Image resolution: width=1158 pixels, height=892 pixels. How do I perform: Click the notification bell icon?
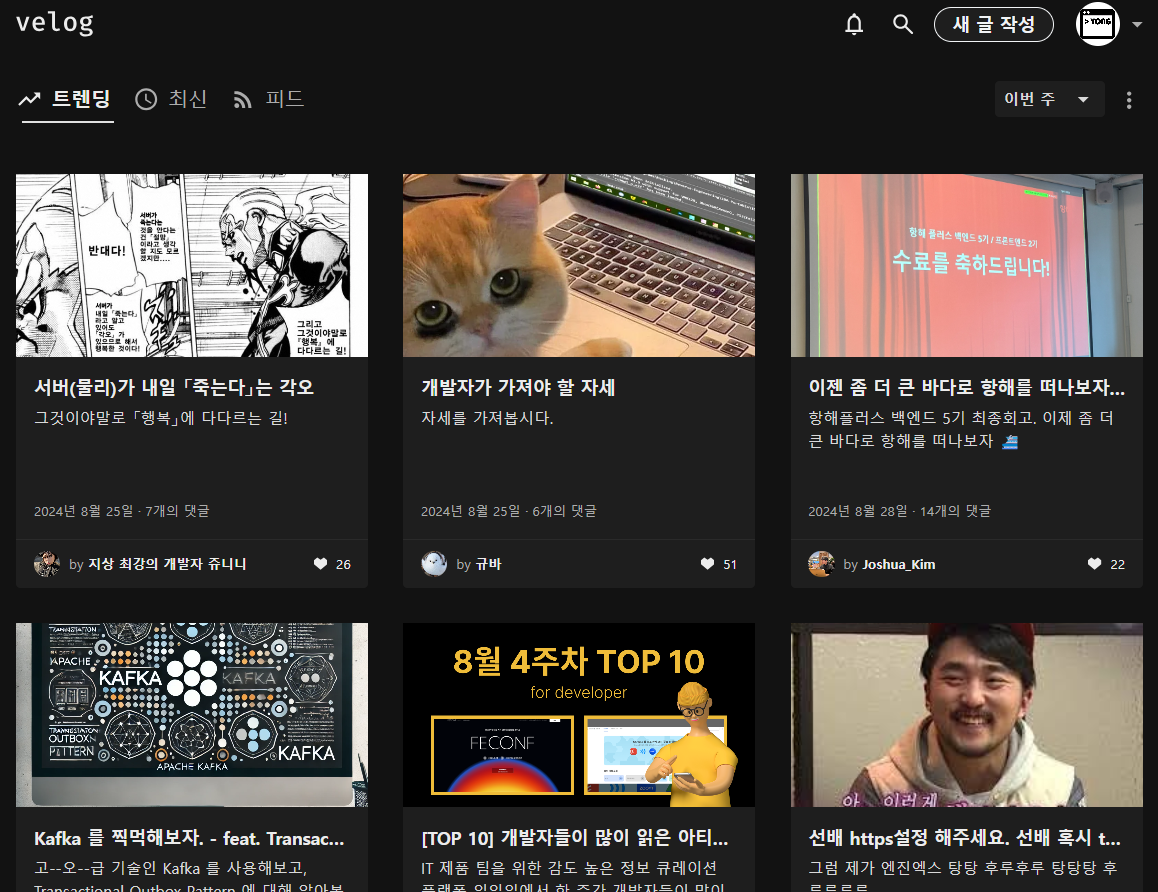click(x=854, y=24)
